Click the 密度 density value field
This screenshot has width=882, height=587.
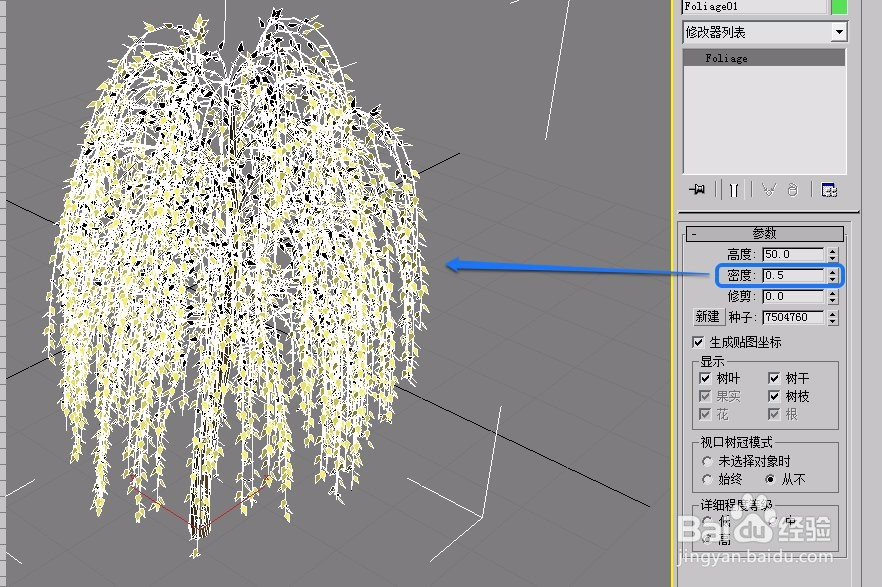pos(793,275)
